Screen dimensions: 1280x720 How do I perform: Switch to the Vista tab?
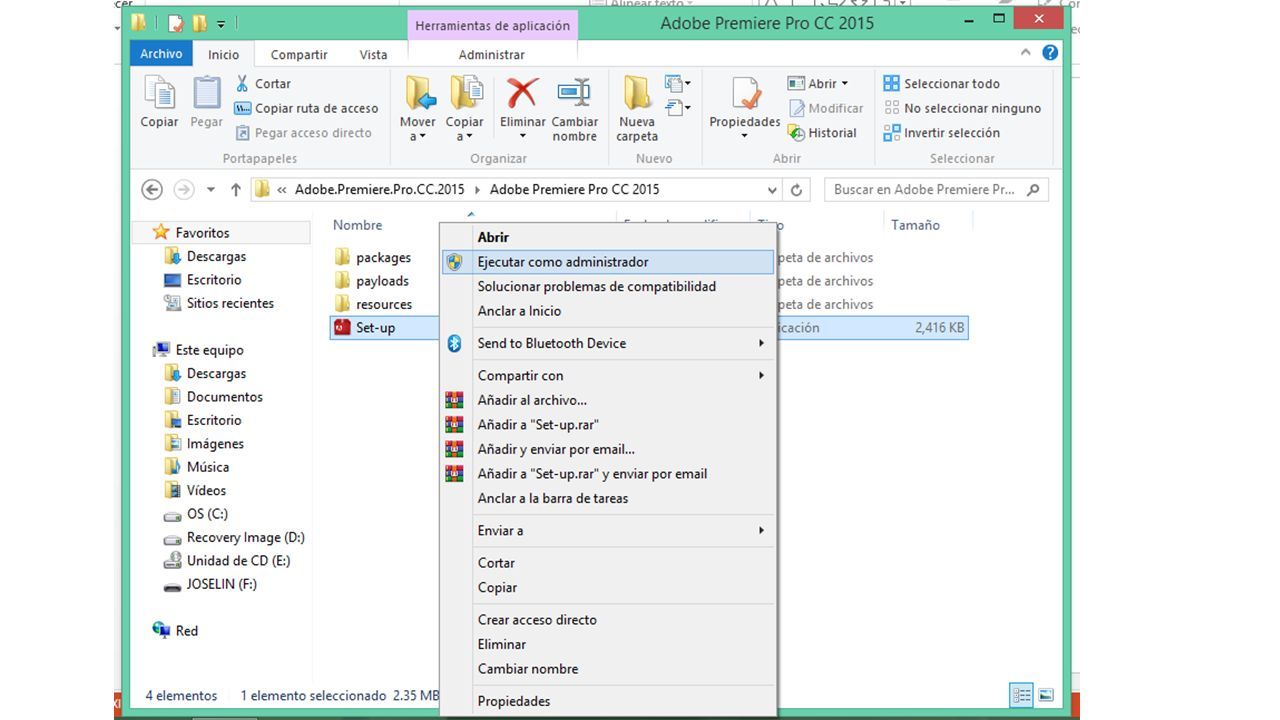click(x=373, y=55)
